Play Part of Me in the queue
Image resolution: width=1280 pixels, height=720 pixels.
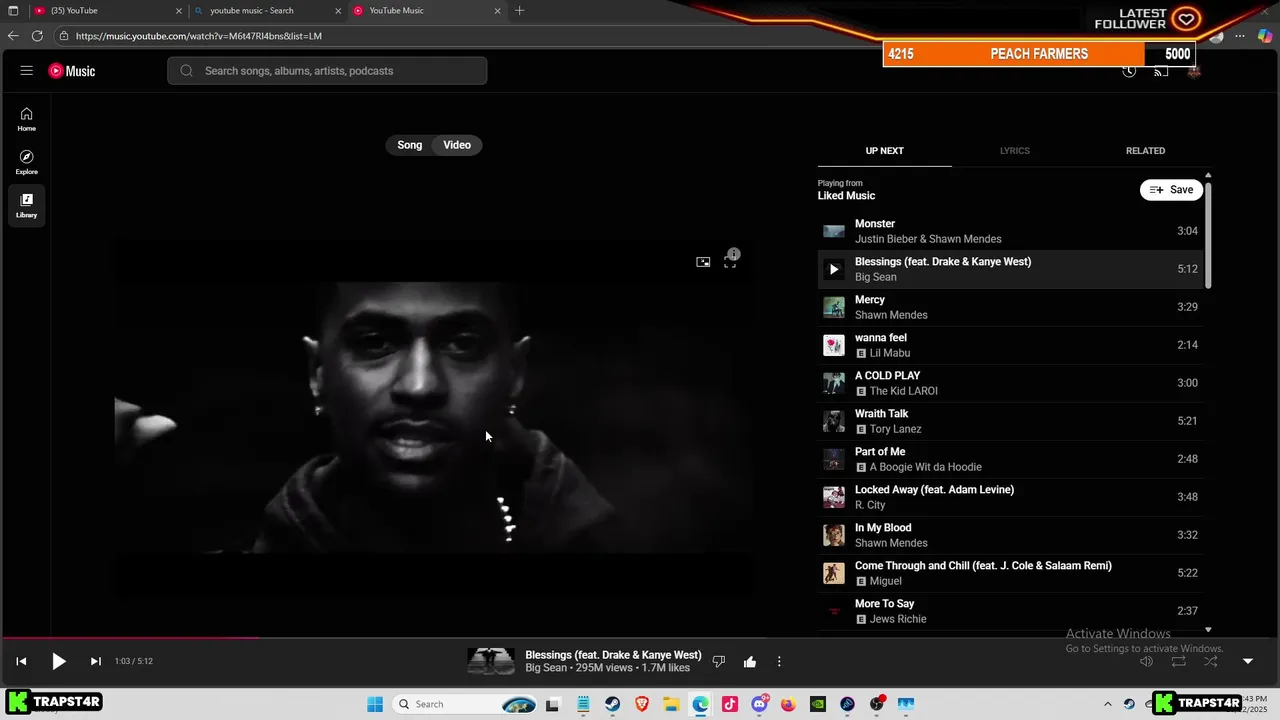click(1011, 459)
